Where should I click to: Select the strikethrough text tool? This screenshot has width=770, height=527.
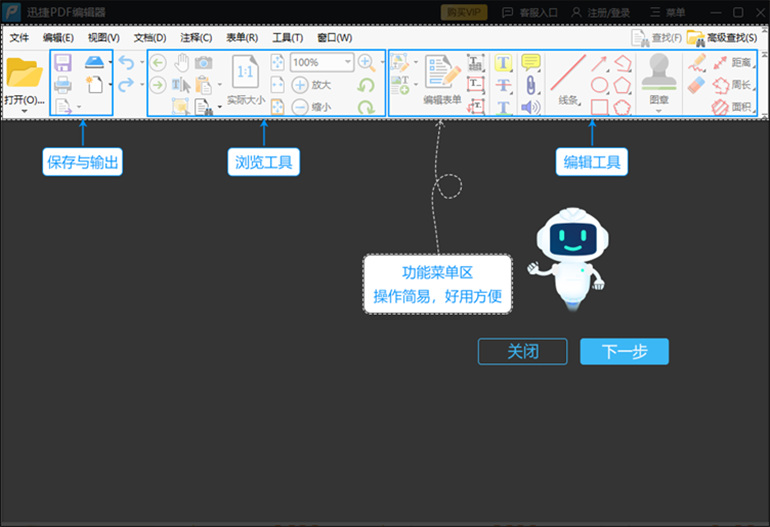[503, 85]
